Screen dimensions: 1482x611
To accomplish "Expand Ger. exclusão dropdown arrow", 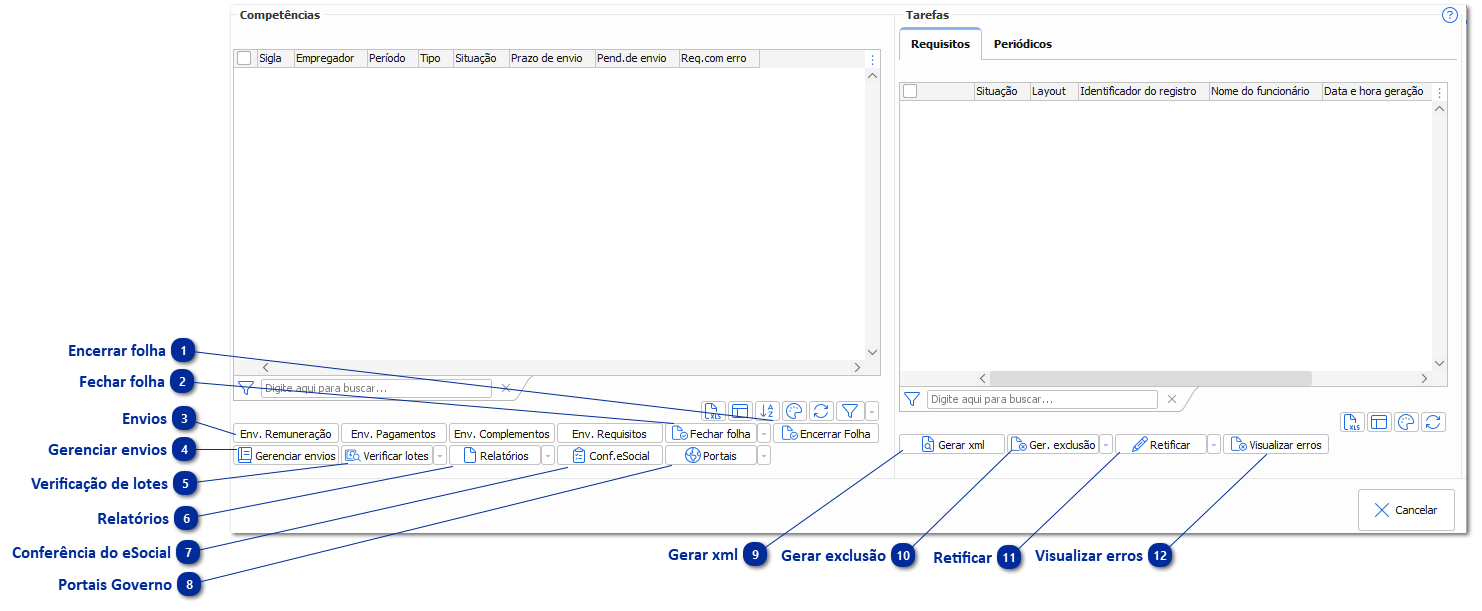I will point(1106,445).
